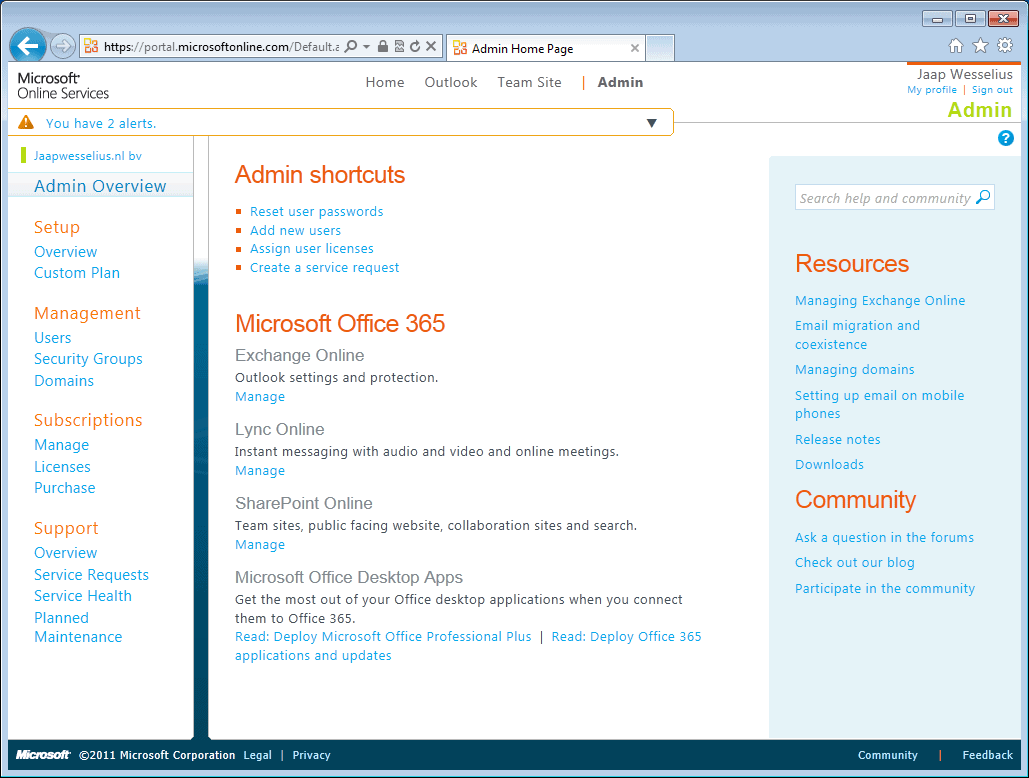Open Email migration and coexistence resource
This screenshot has width=1029, height=778.
(857, 335)
